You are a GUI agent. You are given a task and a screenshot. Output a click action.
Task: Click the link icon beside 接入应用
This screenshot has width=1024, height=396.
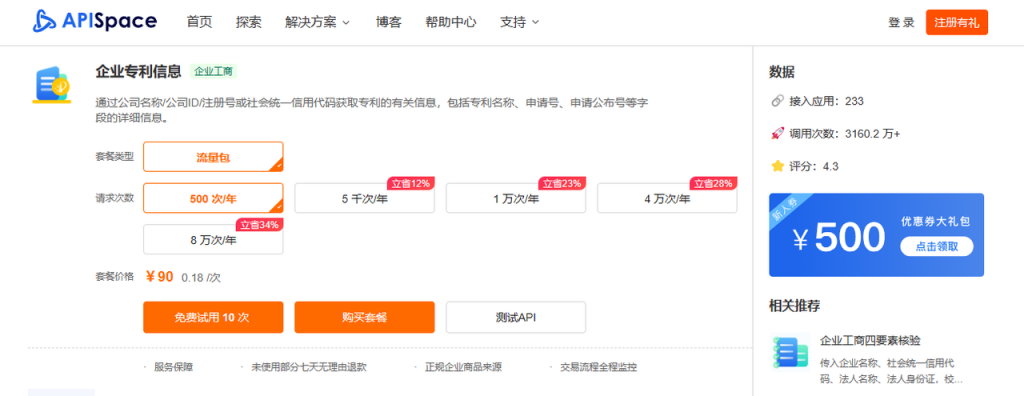(777, 101)
